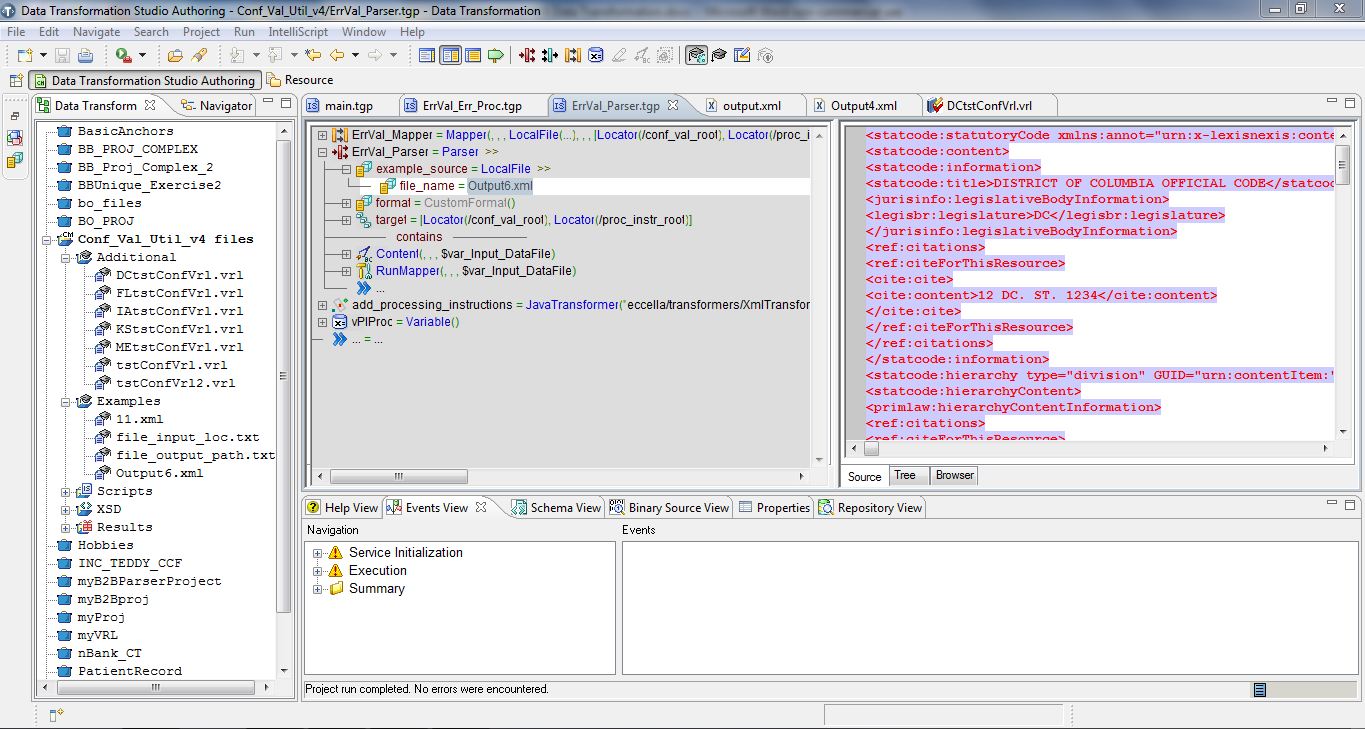Image resolution: width=1365 pixels, height=729 pixels.
Task: Click the Print toolbar icon
Action: (85, 56)
